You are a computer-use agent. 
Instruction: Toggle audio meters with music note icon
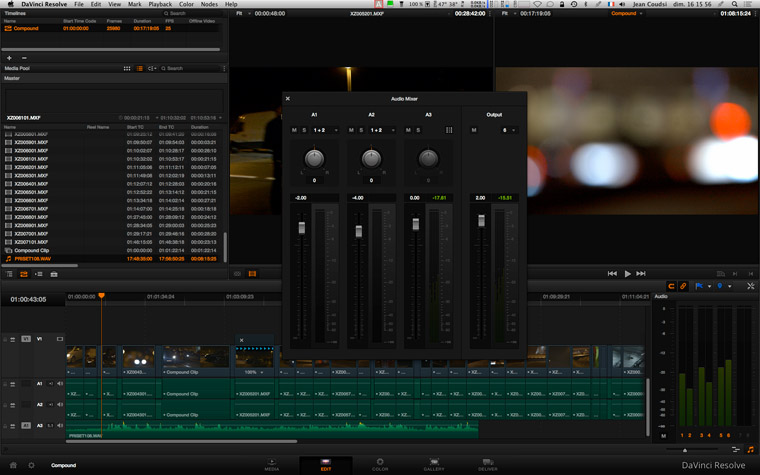pos(750,450)
